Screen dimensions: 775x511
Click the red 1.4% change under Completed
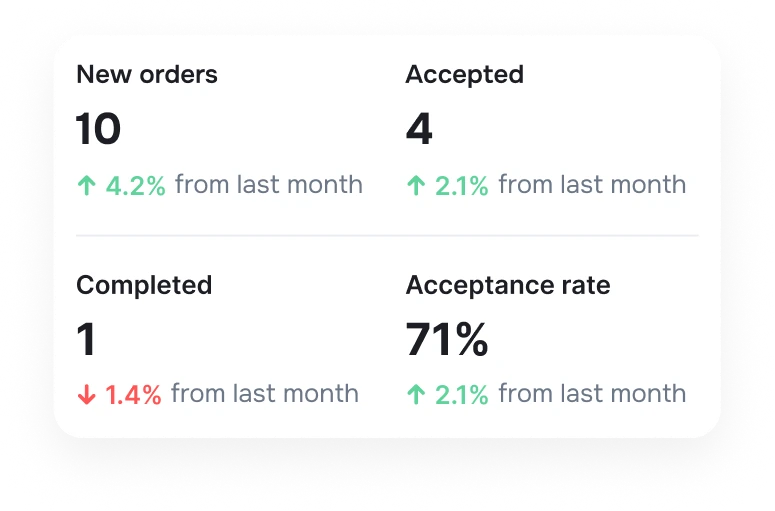(133, 395)
